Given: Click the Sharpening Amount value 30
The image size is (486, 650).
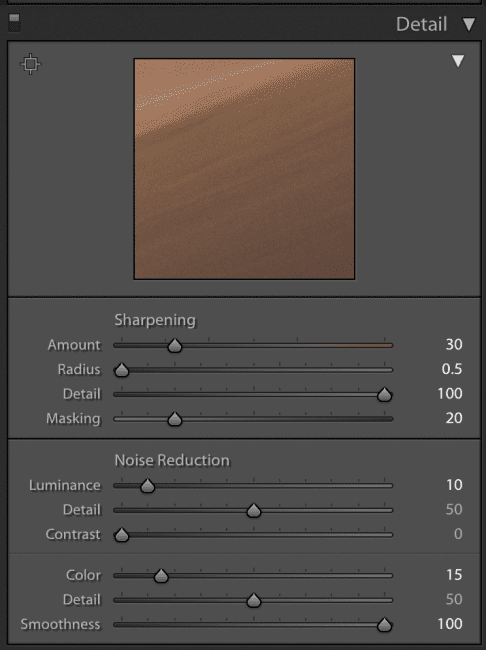Looking at the screenshot, I should click(454, 344).
